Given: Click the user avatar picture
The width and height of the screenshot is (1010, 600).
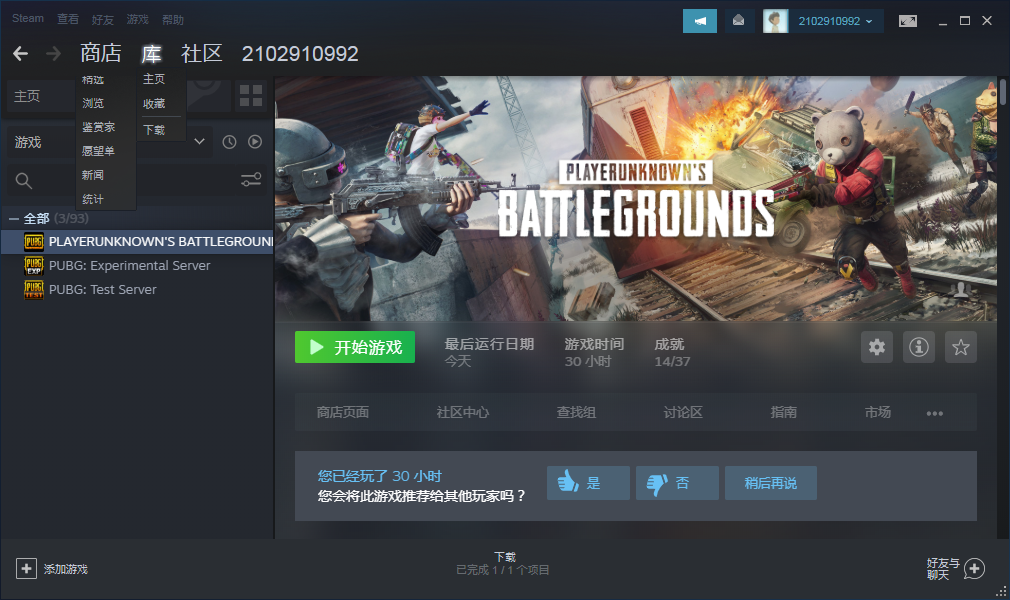Looking at the screenshot, I should click(x=776, y=21).
